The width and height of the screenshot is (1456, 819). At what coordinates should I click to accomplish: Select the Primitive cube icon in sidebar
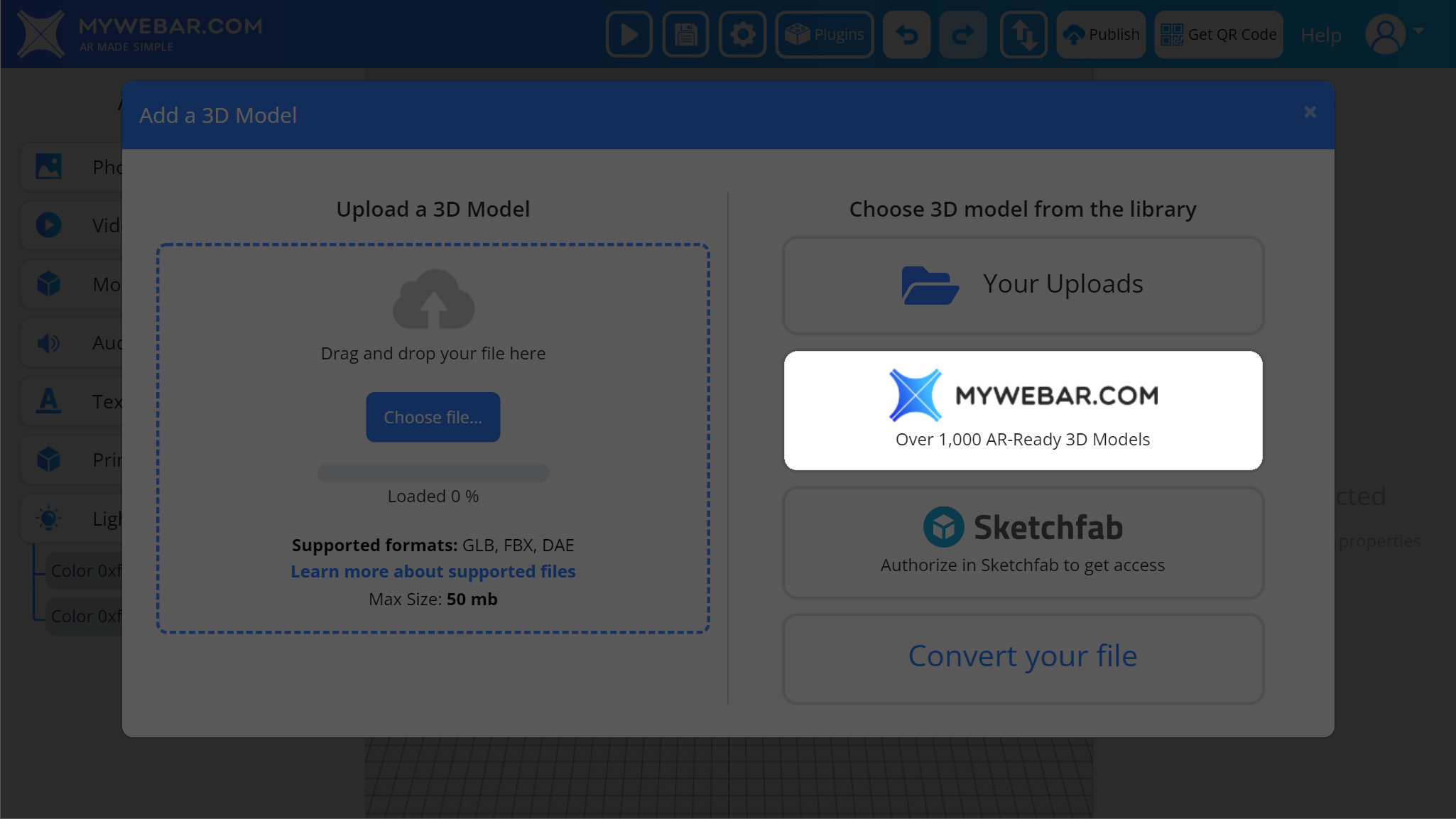tap(48, 460)
